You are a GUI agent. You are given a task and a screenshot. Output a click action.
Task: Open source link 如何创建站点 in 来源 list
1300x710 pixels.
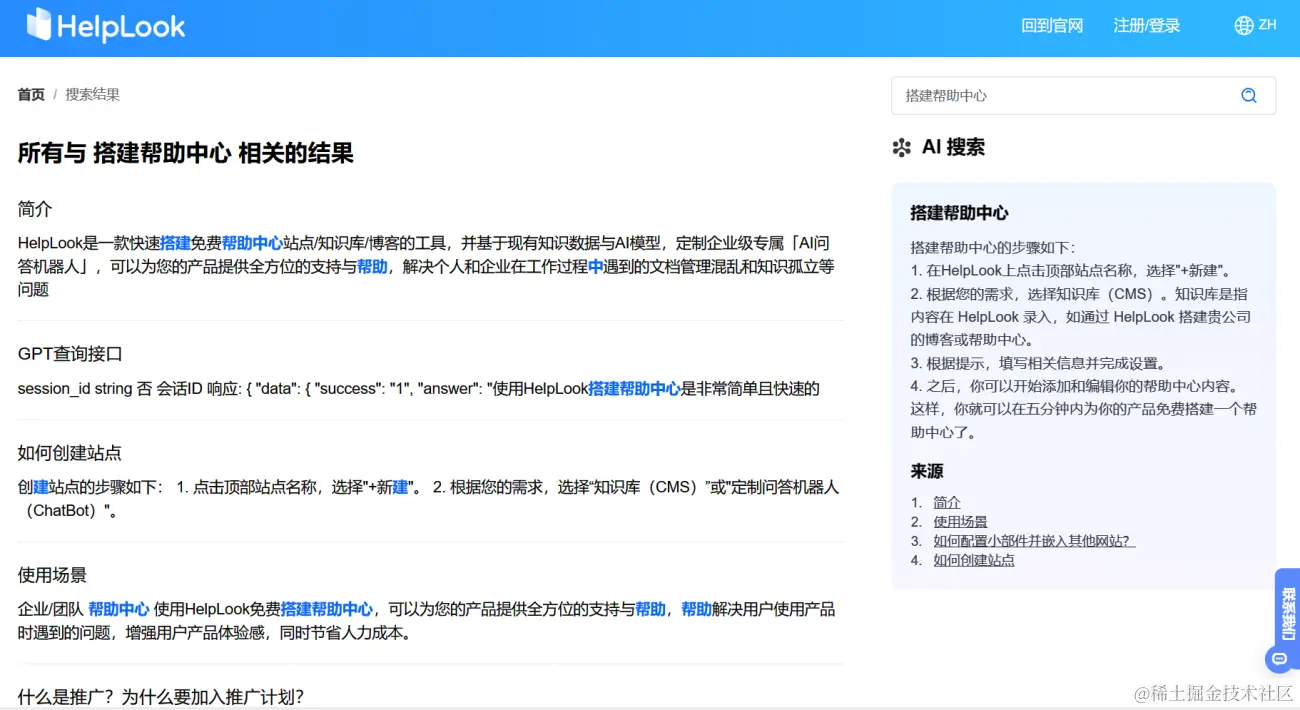pos(974,560)
